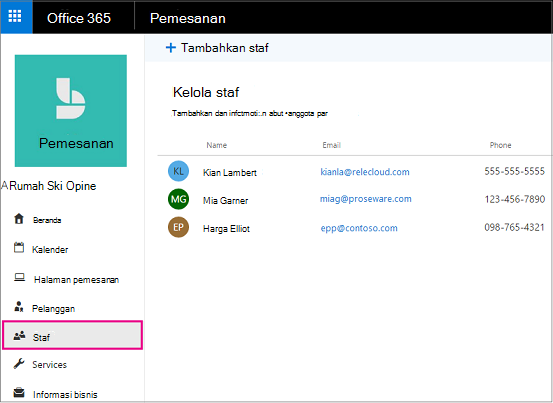The width and height of the screenshot is (553, 403).
Task: Click the MG avatar for Mia Garner
Action: (x=178, y=199)
